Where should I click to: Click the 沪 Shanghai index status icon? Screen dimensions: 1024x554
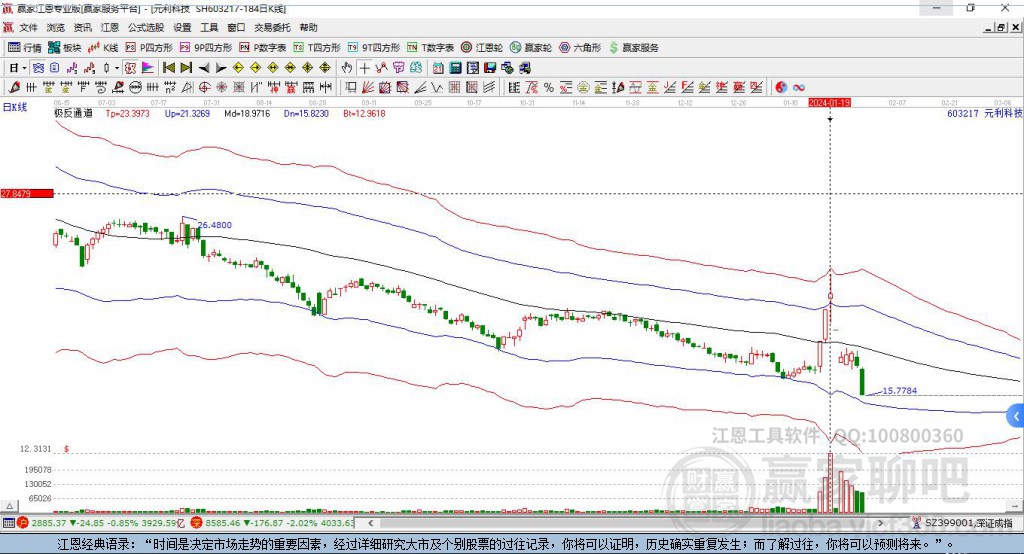point(24,523)
